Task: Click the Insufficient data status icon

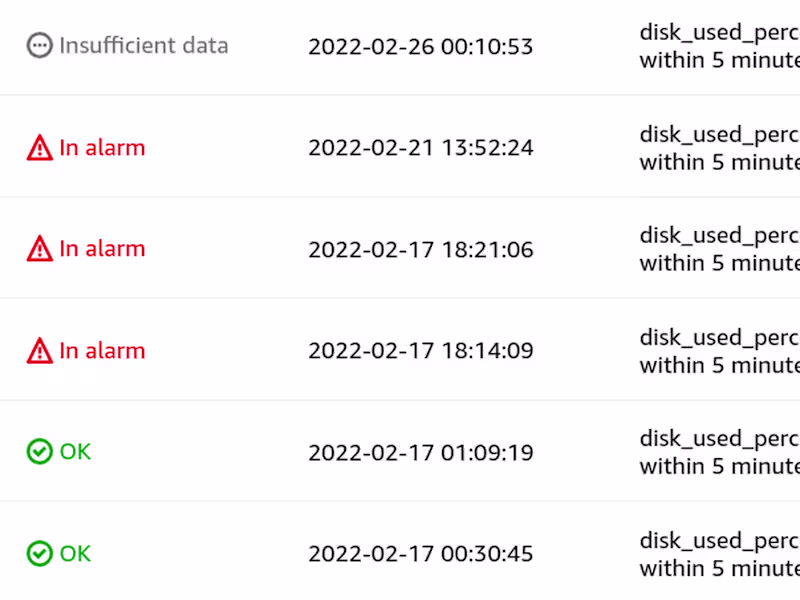Action: [x=39, y=46]
